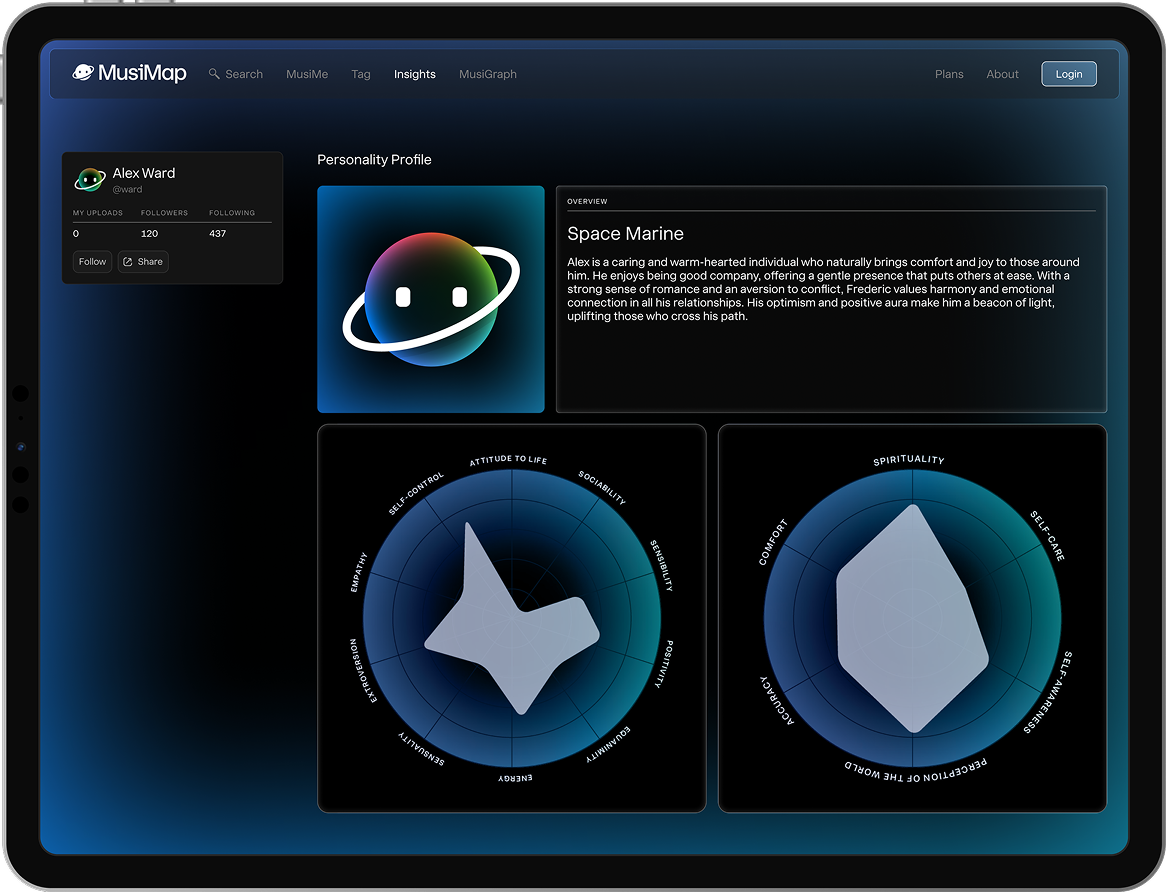Screen dimensions: 1166x892
Task: Open the Tag section
Action: point(361,73)
